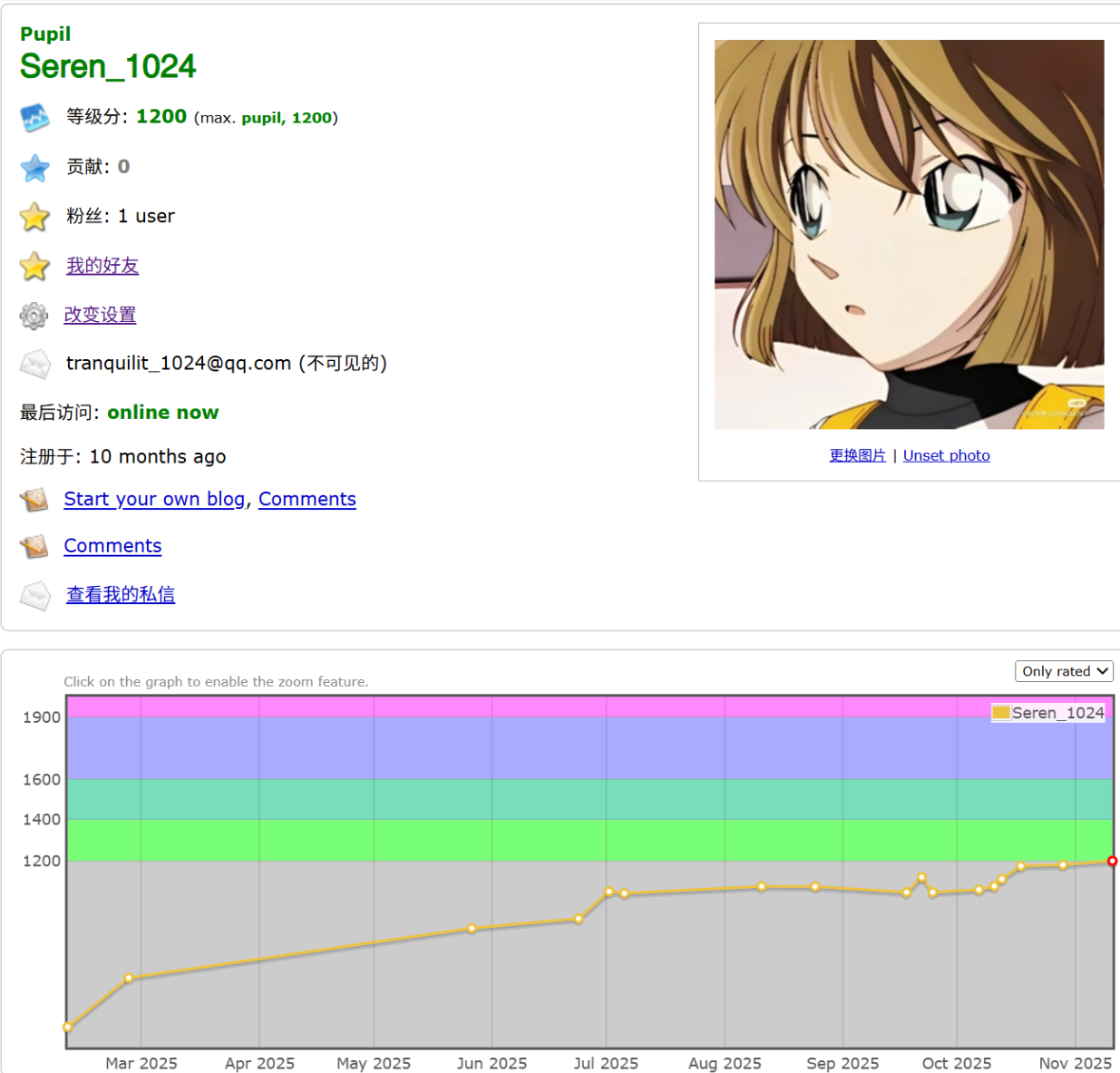Click 更换图片 to change the photo
The image size is (1120, 1073).
(x=857, y=455)
